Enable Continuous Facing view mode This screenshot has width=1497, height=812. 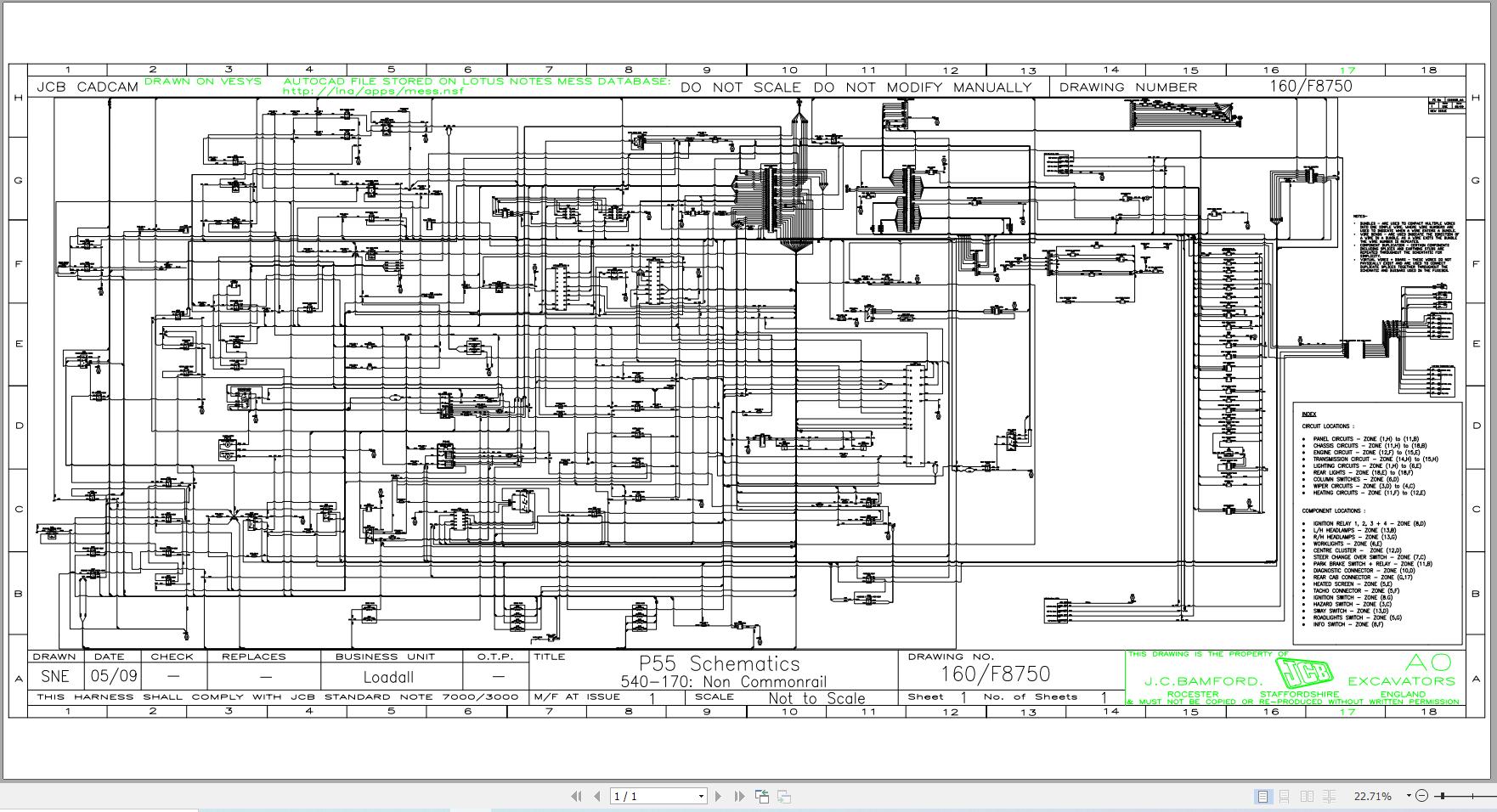(1329, 796)
